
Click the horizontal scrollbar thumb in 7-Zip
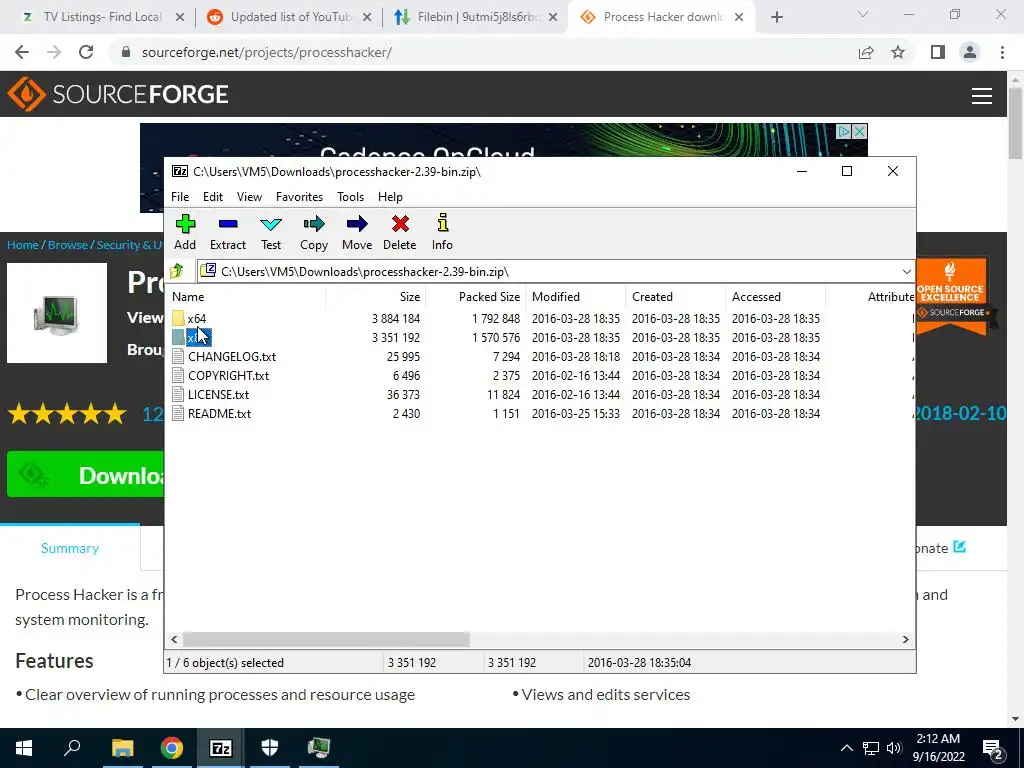(326, 639)
